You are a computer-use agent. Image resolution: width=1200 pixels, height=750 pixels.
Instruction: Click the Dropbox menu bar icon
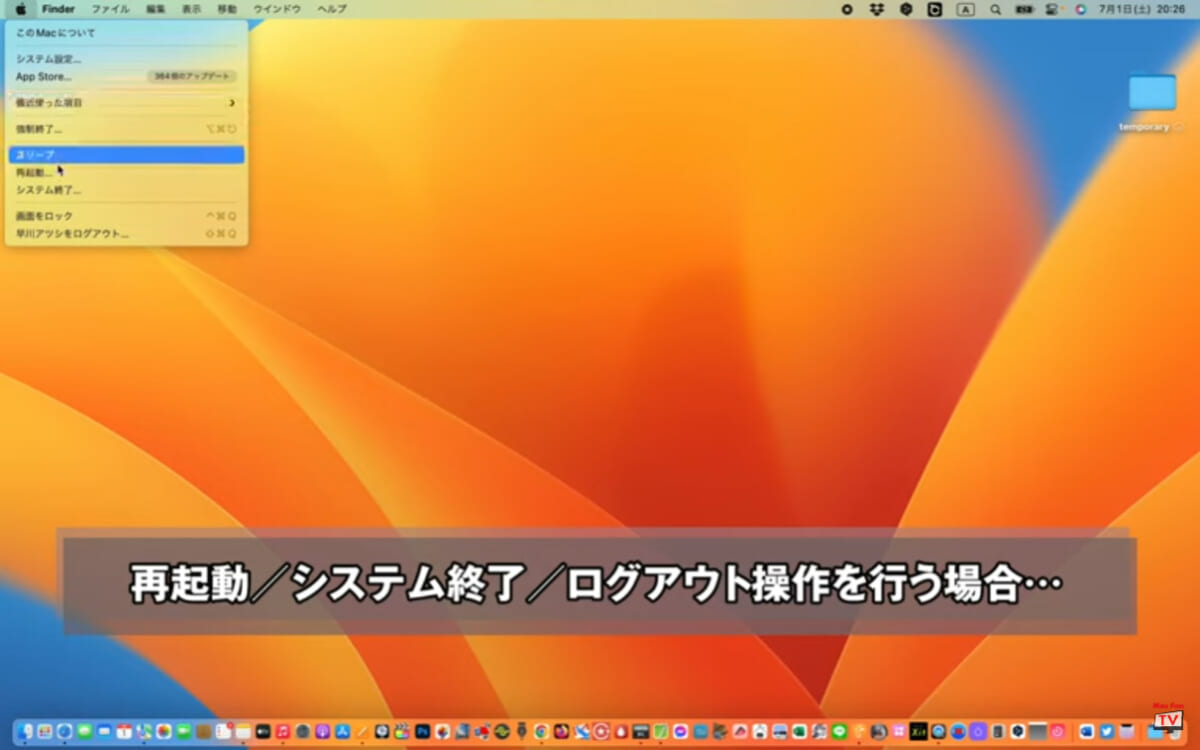[877, 9]
